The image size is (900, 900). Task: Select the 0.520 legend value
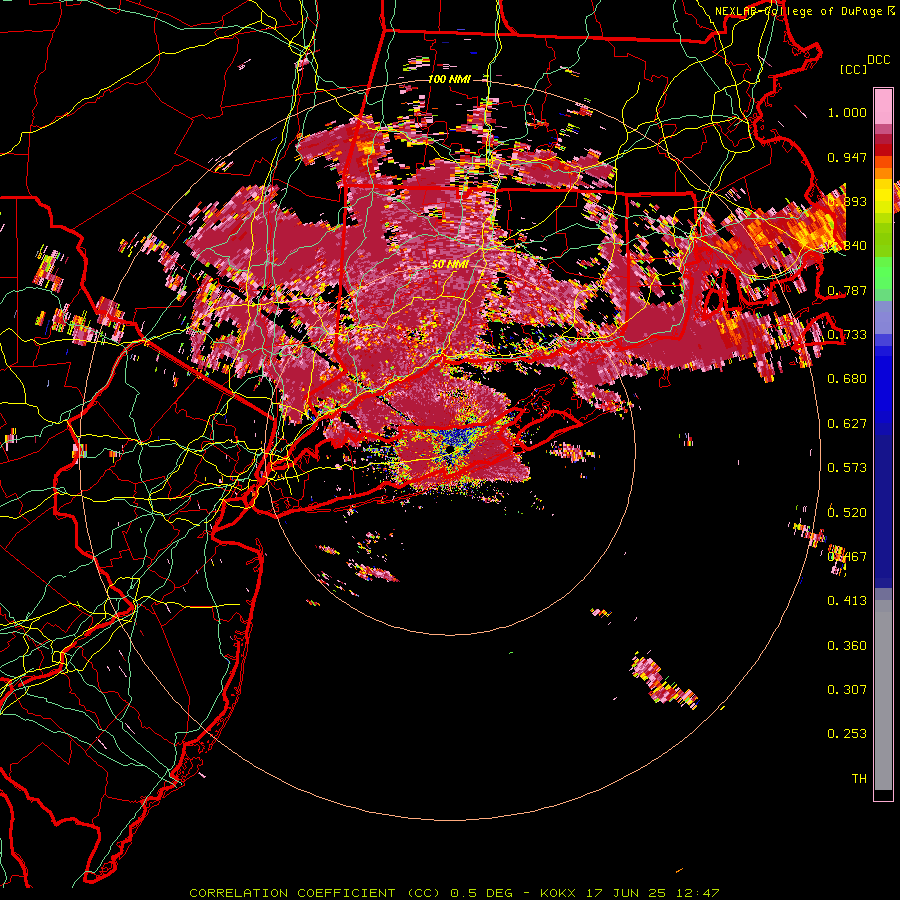coord(847,513)
